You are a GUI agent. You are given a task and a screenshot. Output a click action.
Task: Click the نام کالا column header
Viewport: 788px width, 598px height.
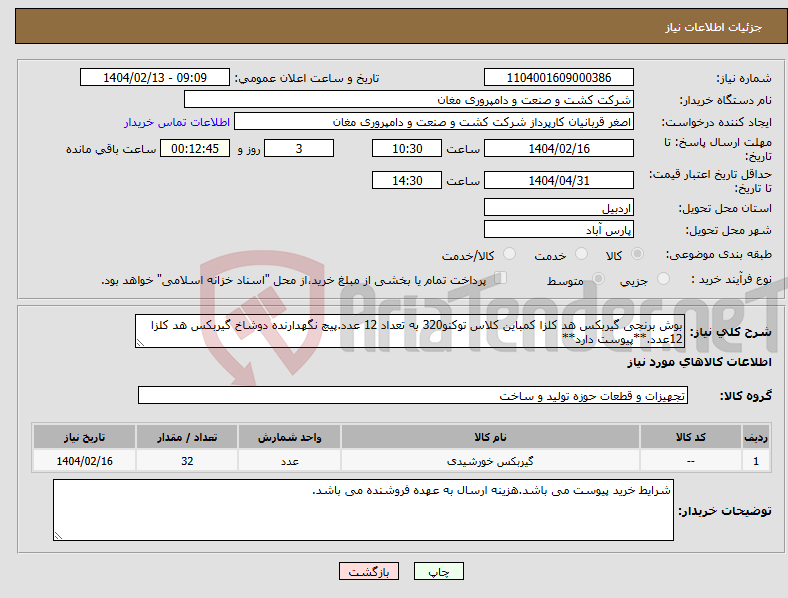[490, 437]
